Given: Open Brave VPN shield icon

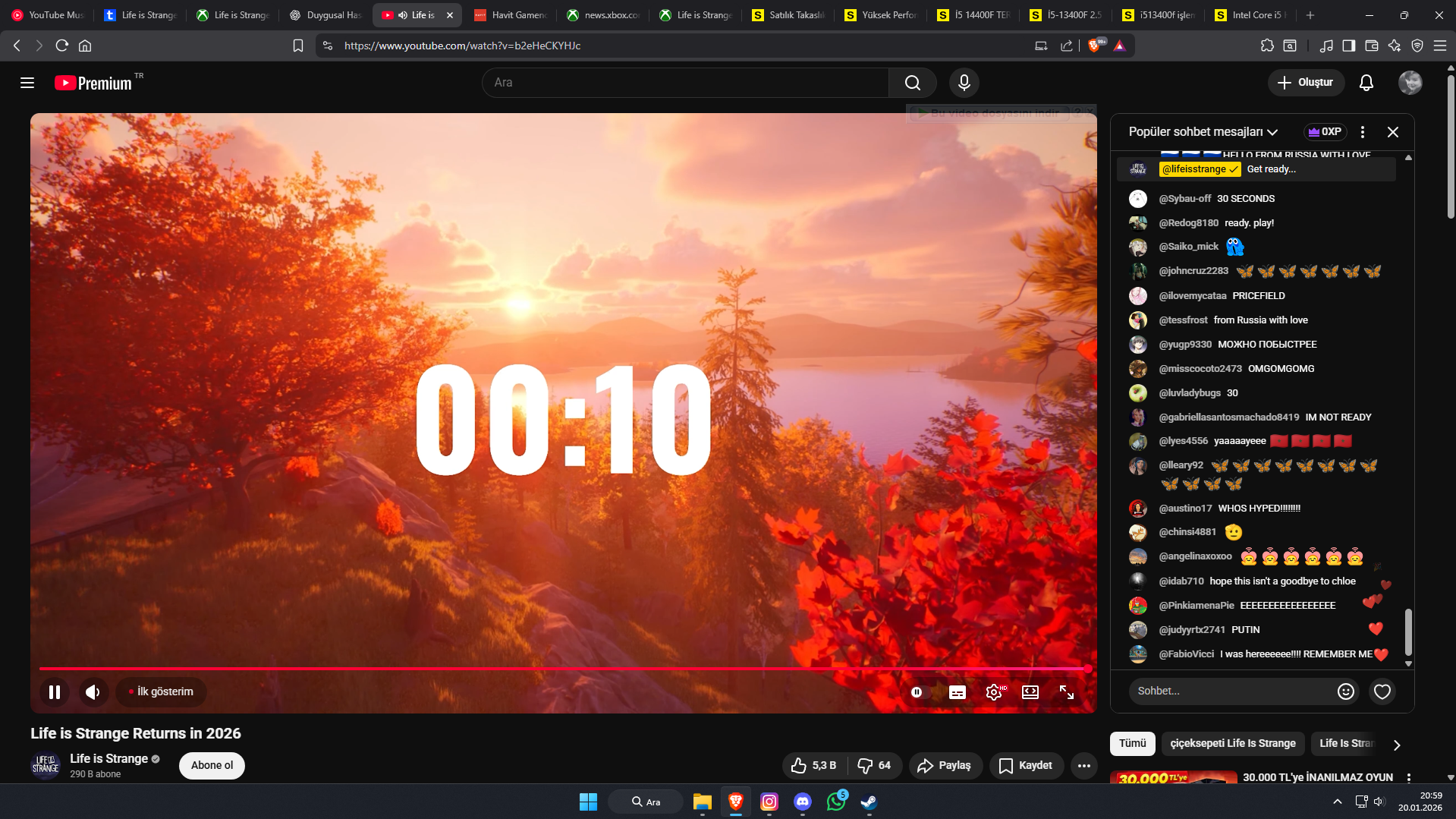Looking at the screenshot, I should coord(1417,46).
